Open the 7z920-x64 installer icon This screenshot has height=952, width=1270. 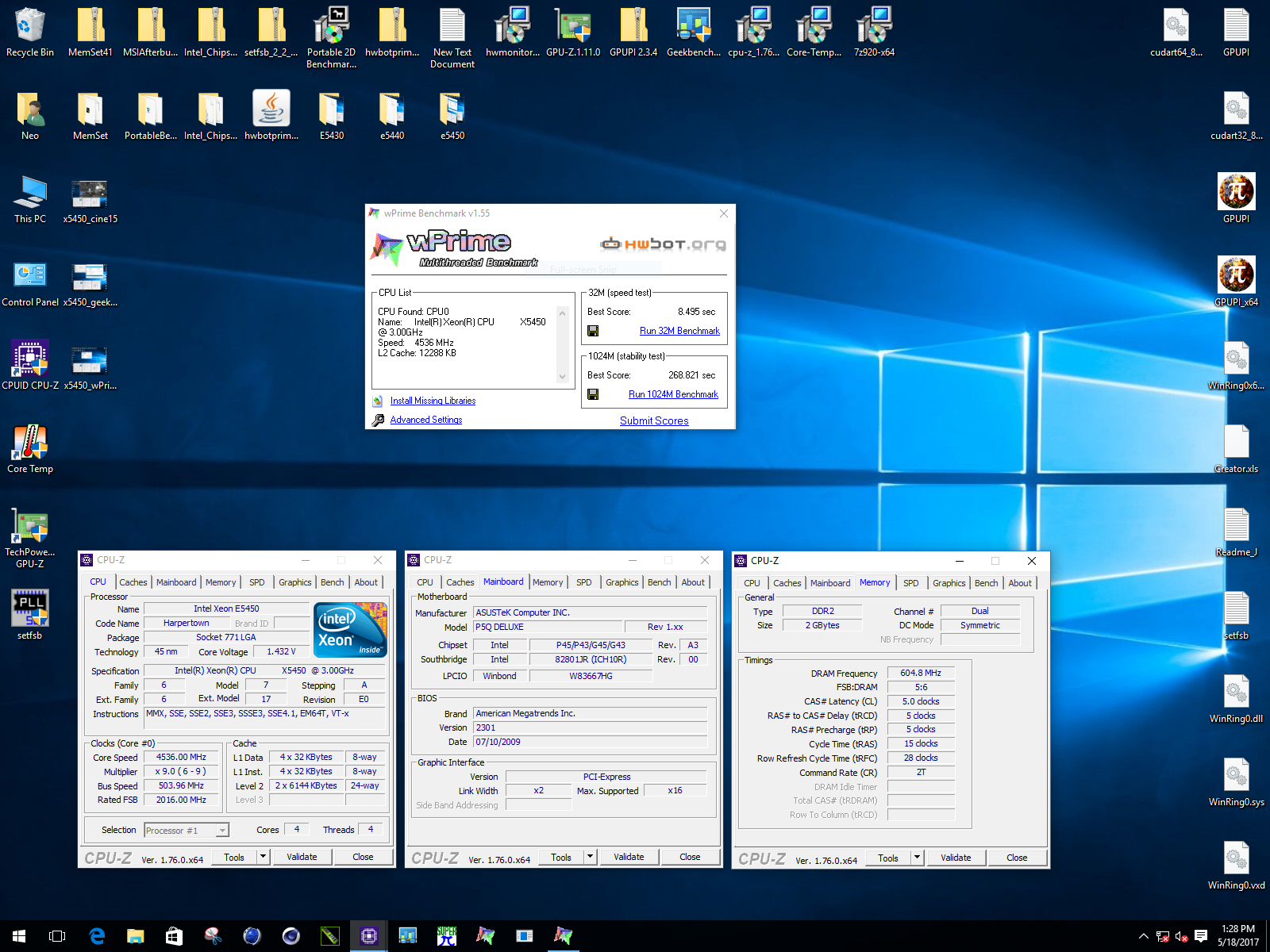(x=874, y=32)
